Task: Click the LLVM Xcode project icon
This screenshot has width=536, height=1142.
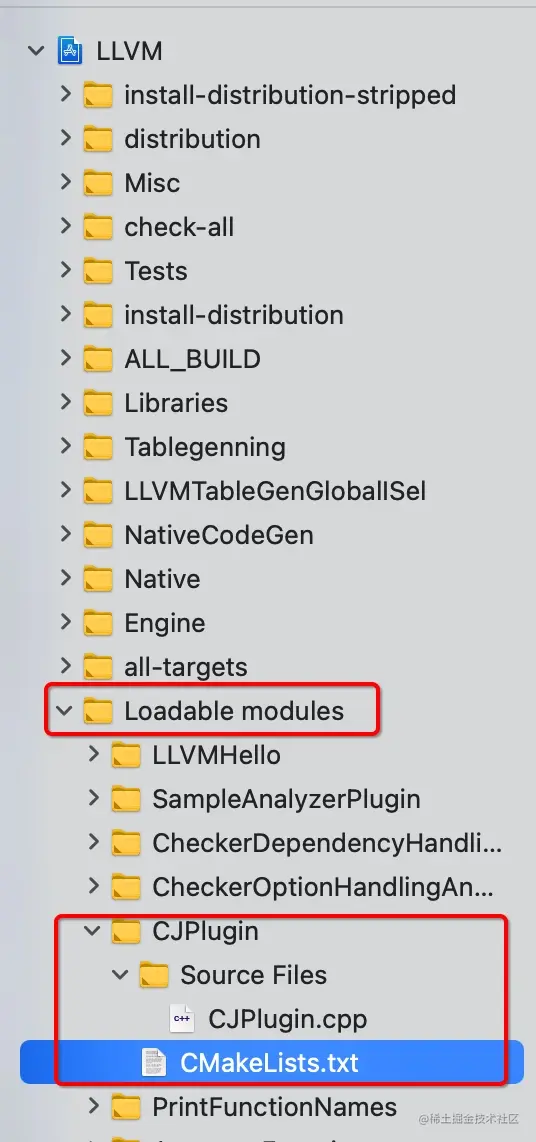Action: pos(70,52)
